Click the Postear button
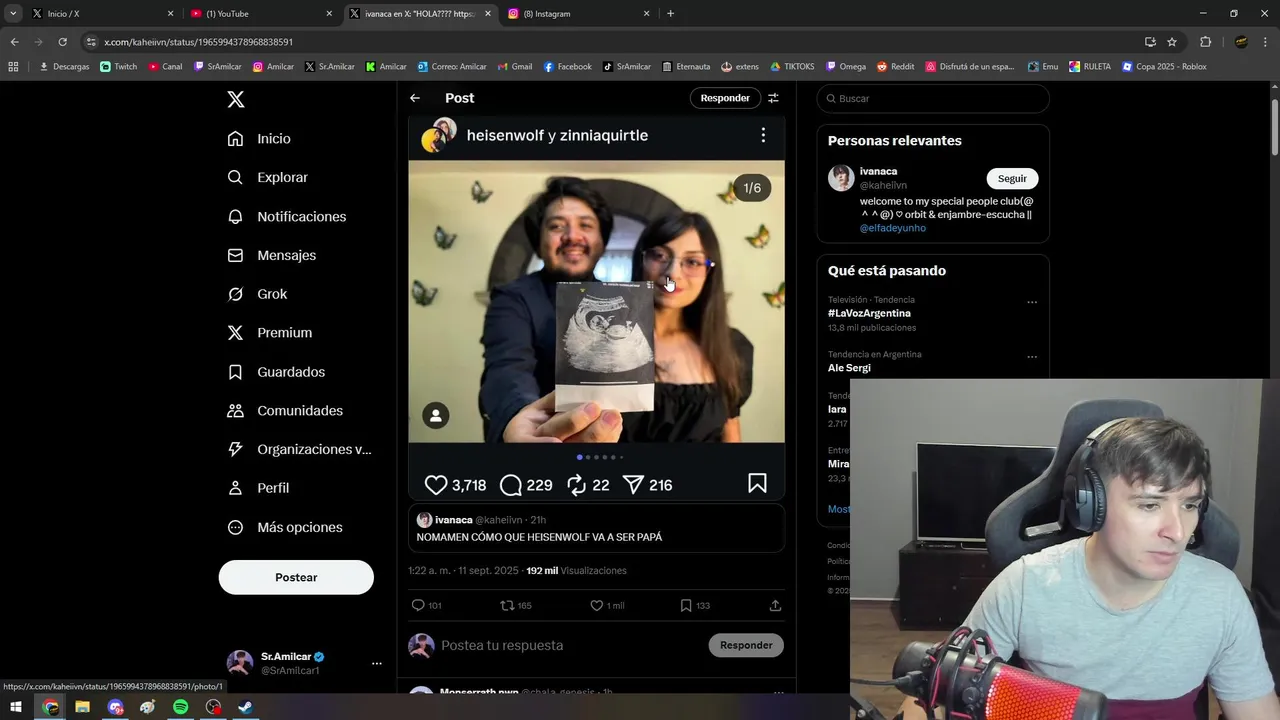Viewport: 1280px width, 720px height. 296,577
